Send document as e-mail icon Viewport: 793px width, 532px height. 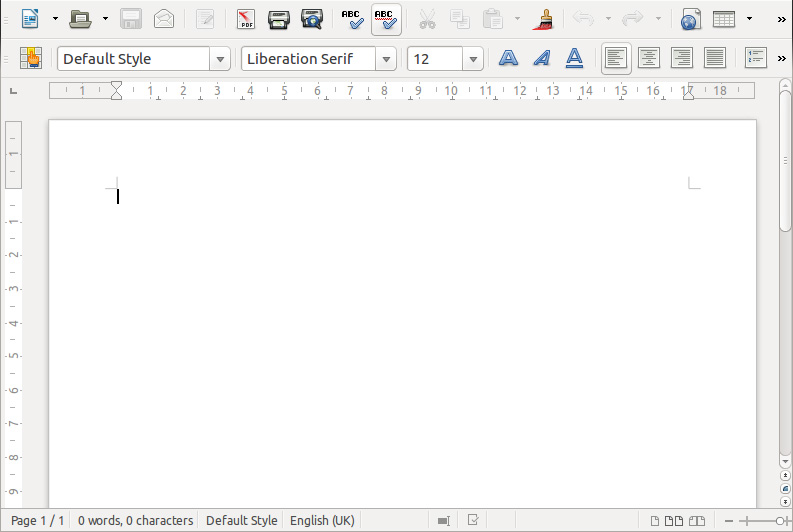click(x=164, y=19)
